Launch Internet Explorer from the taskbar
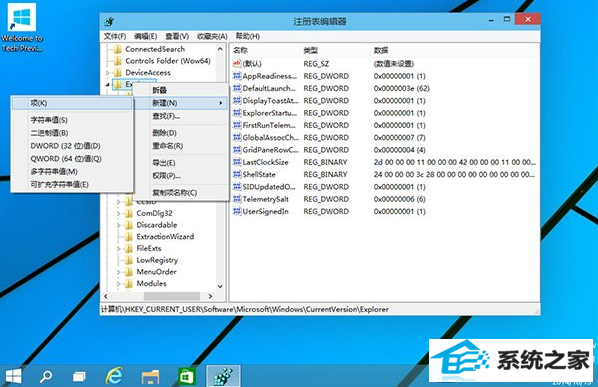598x387 pixels. [x=114, y=376]
